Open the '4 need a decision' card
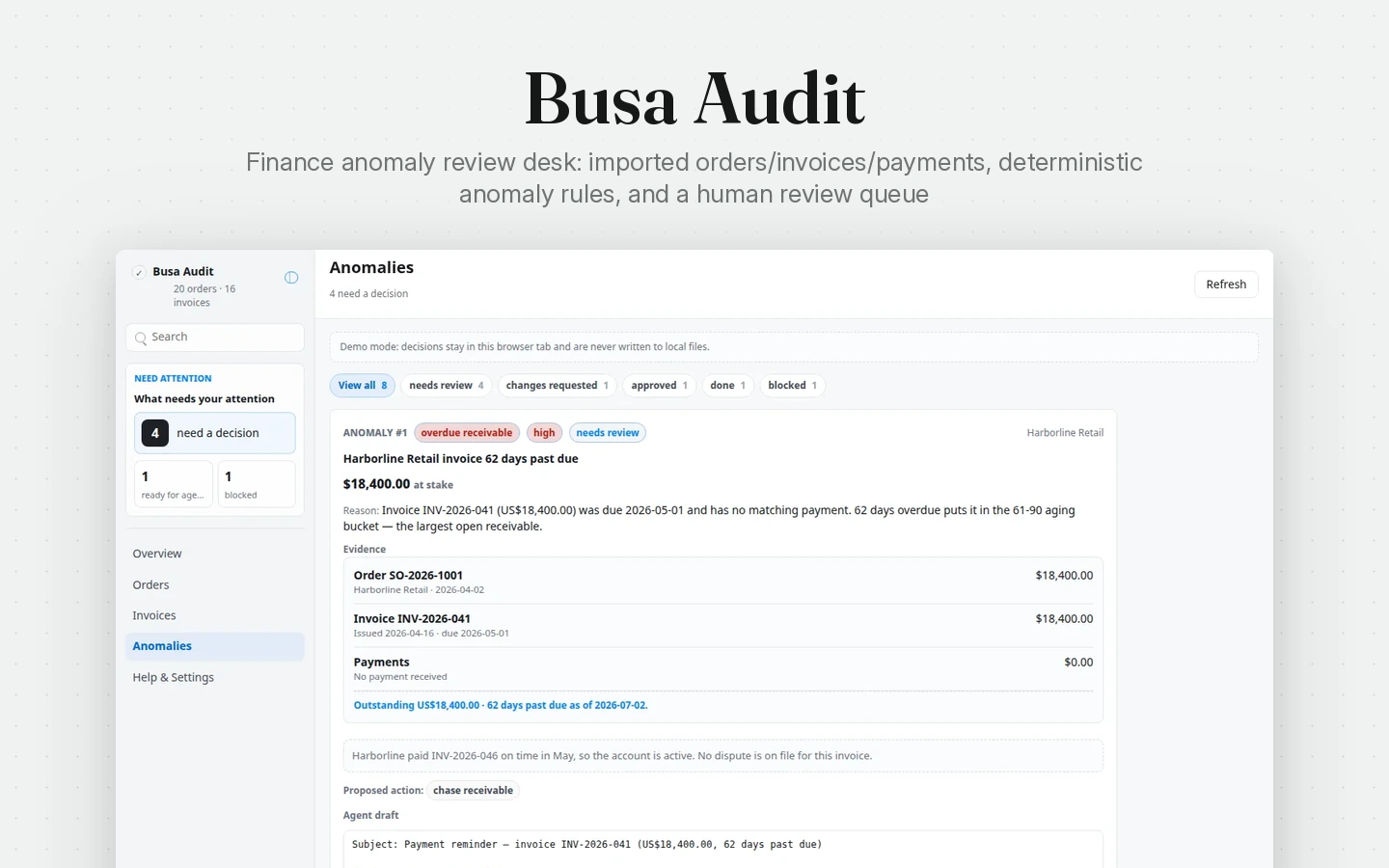The image size is (1389, 868). point(215,433)
